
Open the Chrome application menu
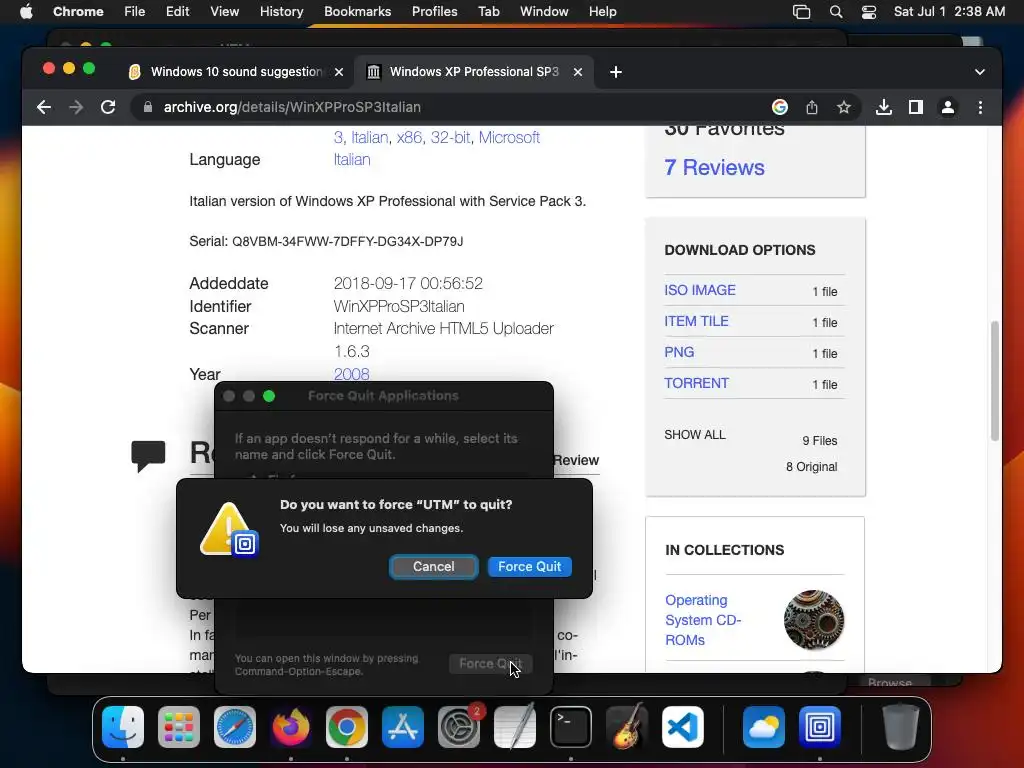(78, 12)
